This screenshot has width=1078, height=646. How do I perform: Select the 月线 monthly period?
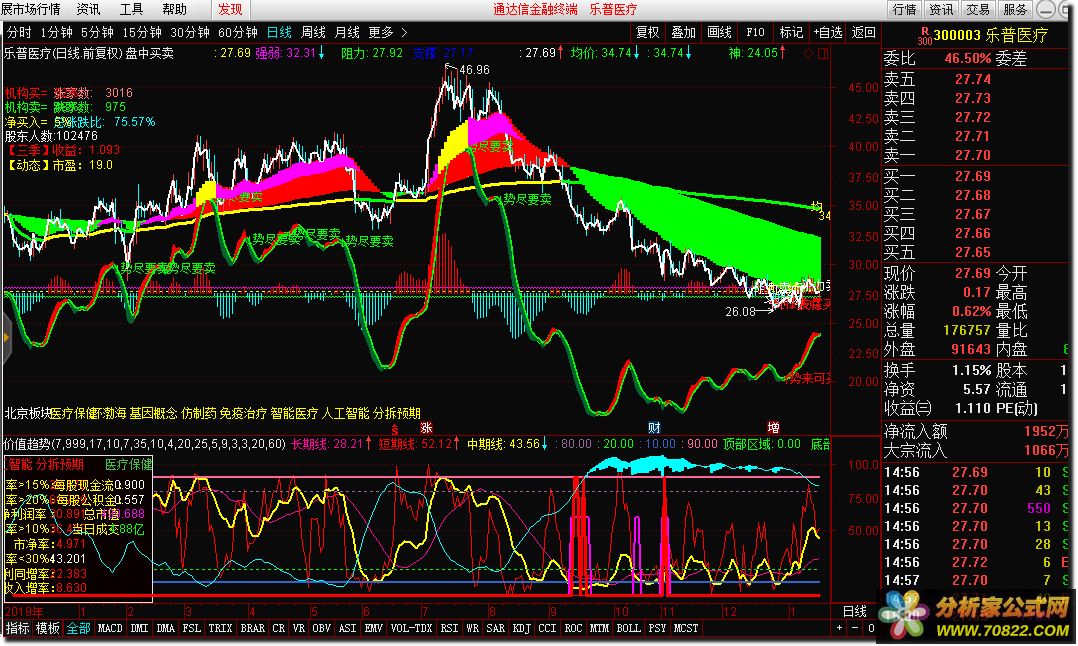(347, 32)
